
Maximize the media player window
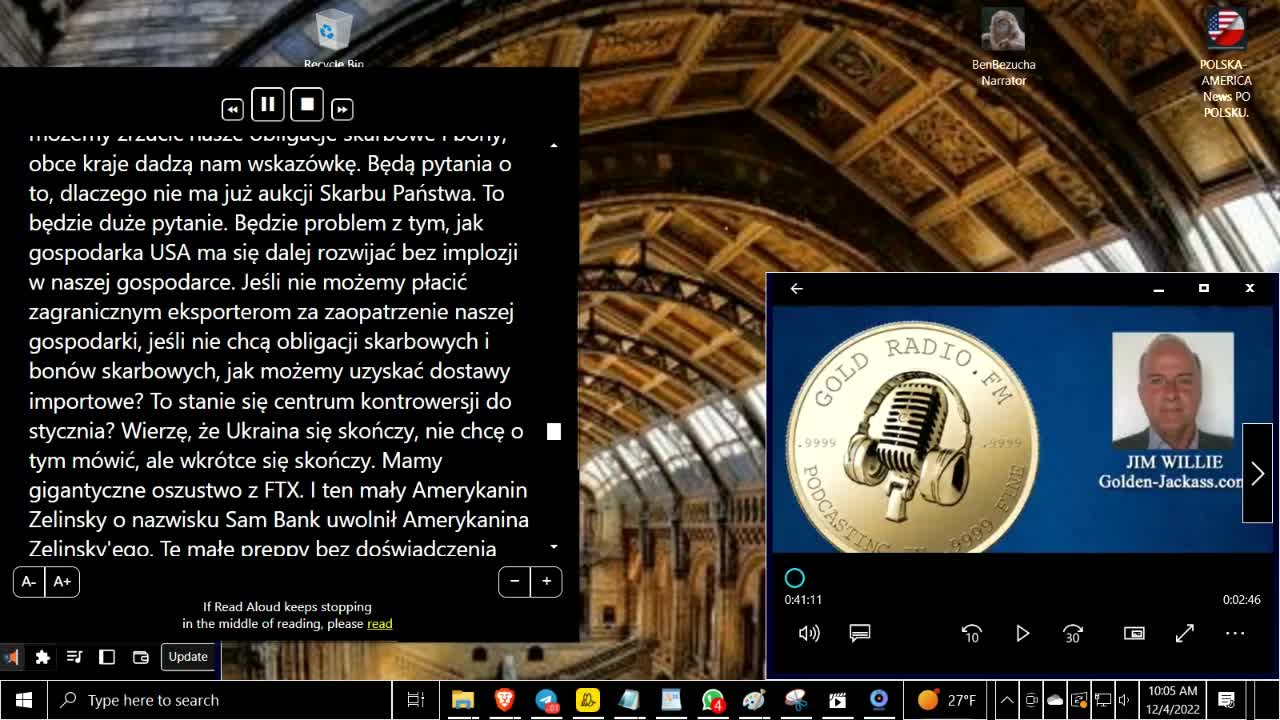coord(1204,288)
